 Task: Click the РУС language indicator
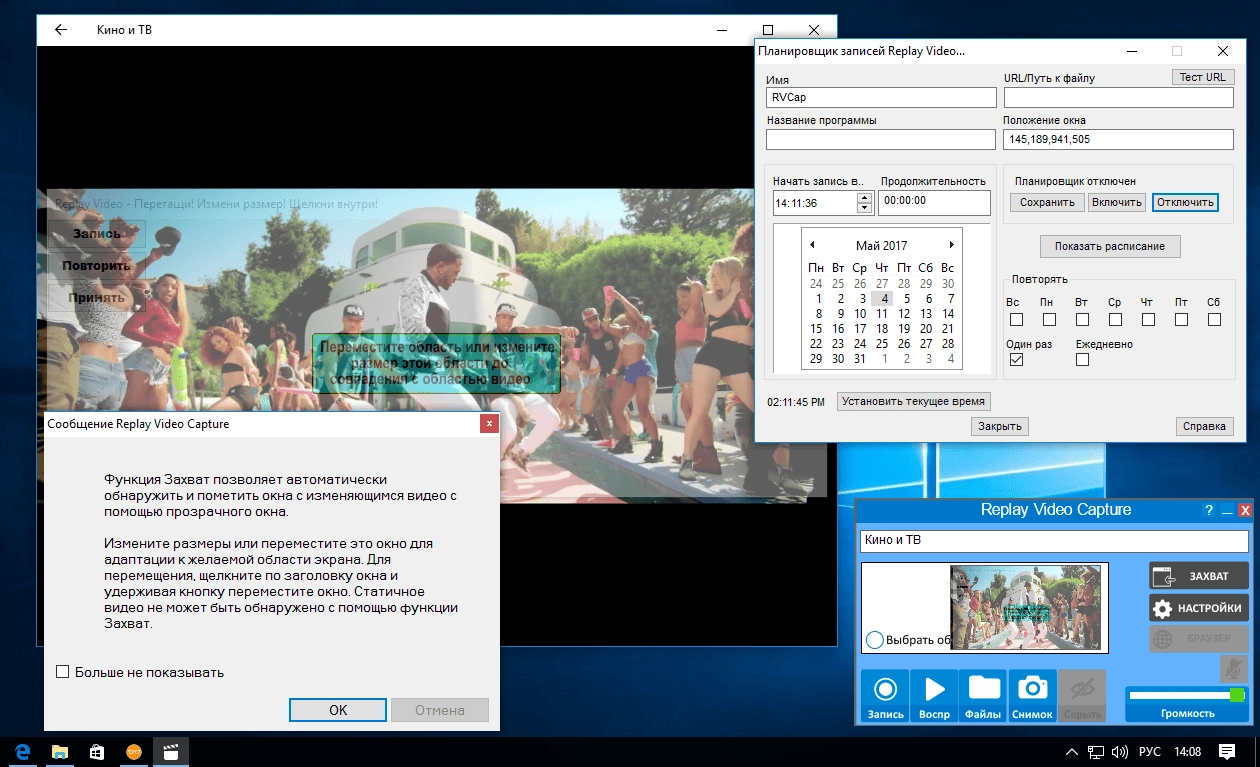pos(1150,751)
